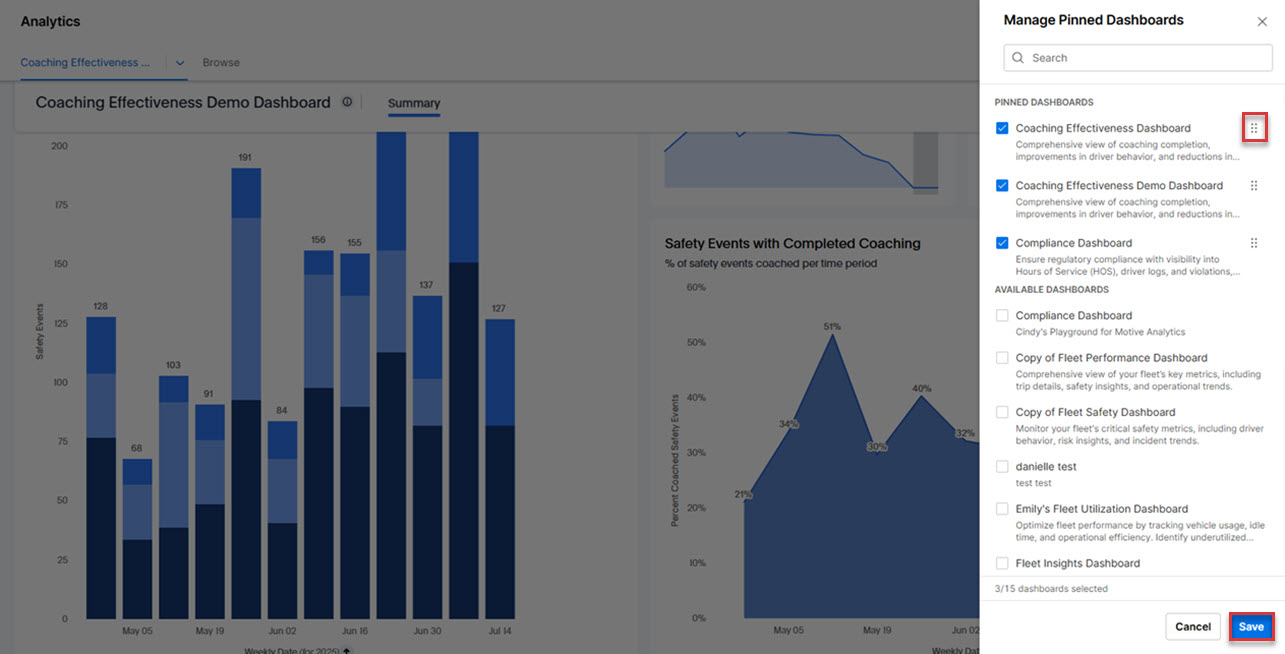
Task: Open the Coaching Effectiveness tab
Action: point(84,62)
